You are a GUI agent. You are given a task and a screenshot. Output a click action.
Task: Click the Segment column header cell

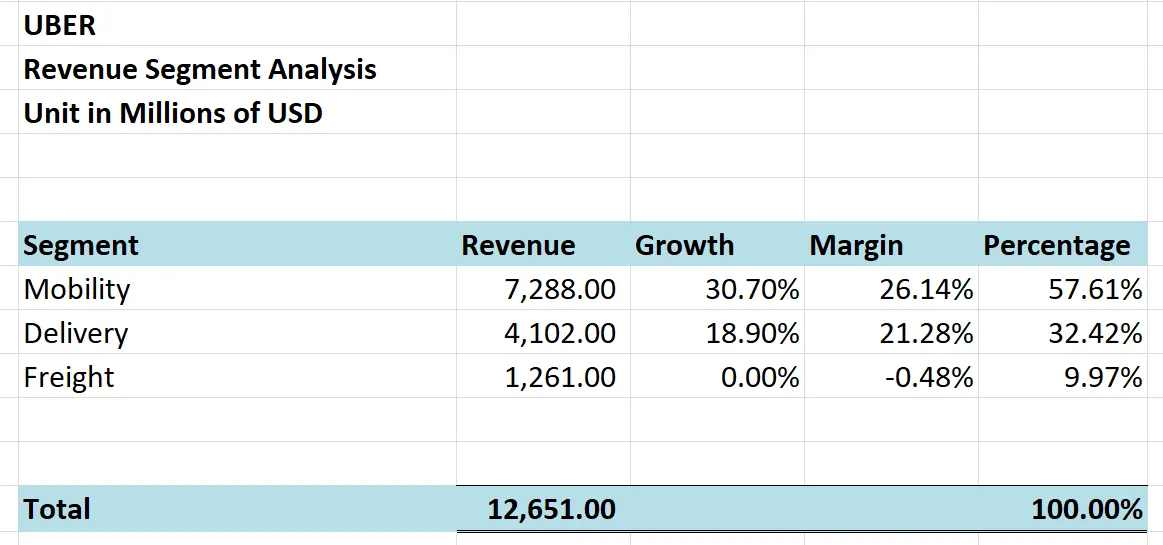coord(81,245)
